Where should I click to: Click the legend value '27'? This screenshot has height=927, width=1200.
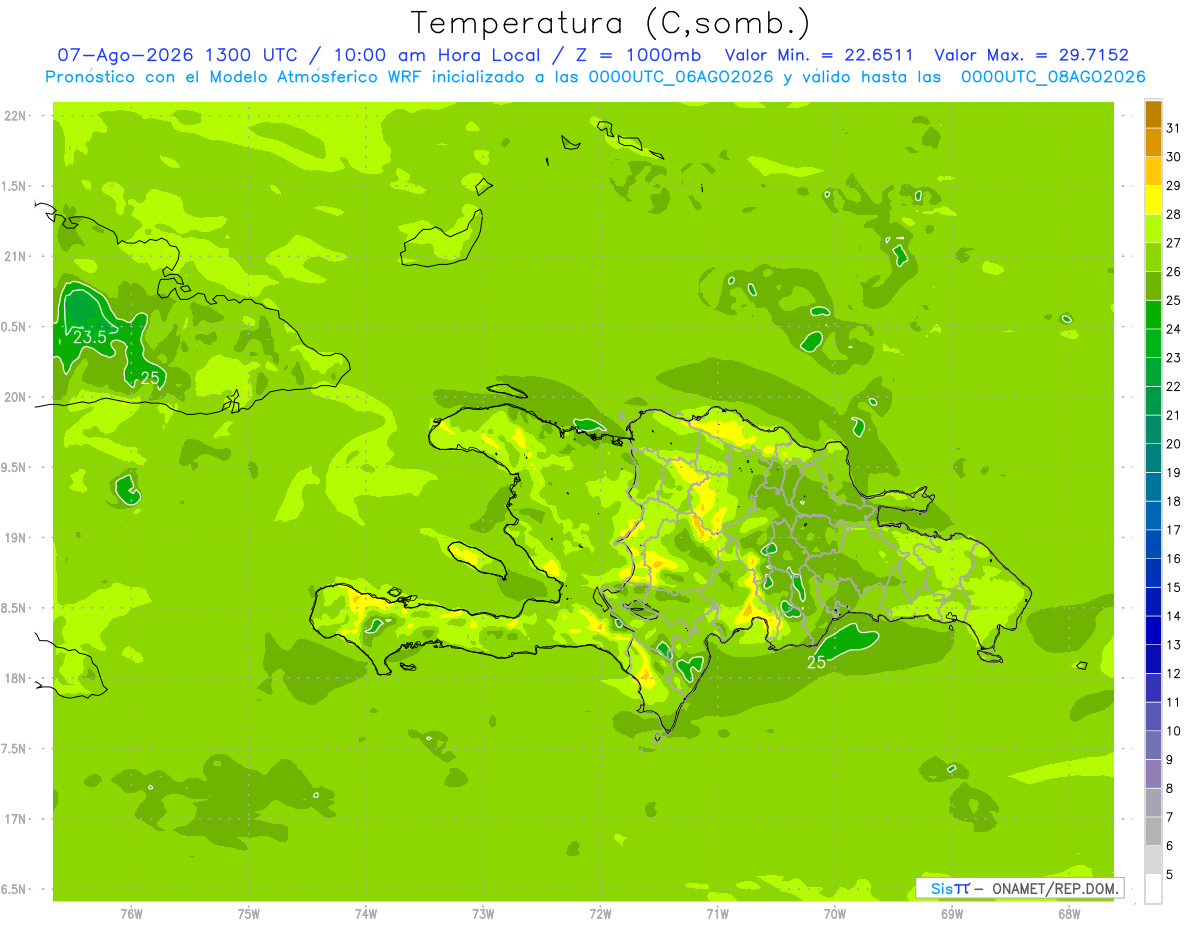[1174, 243]
